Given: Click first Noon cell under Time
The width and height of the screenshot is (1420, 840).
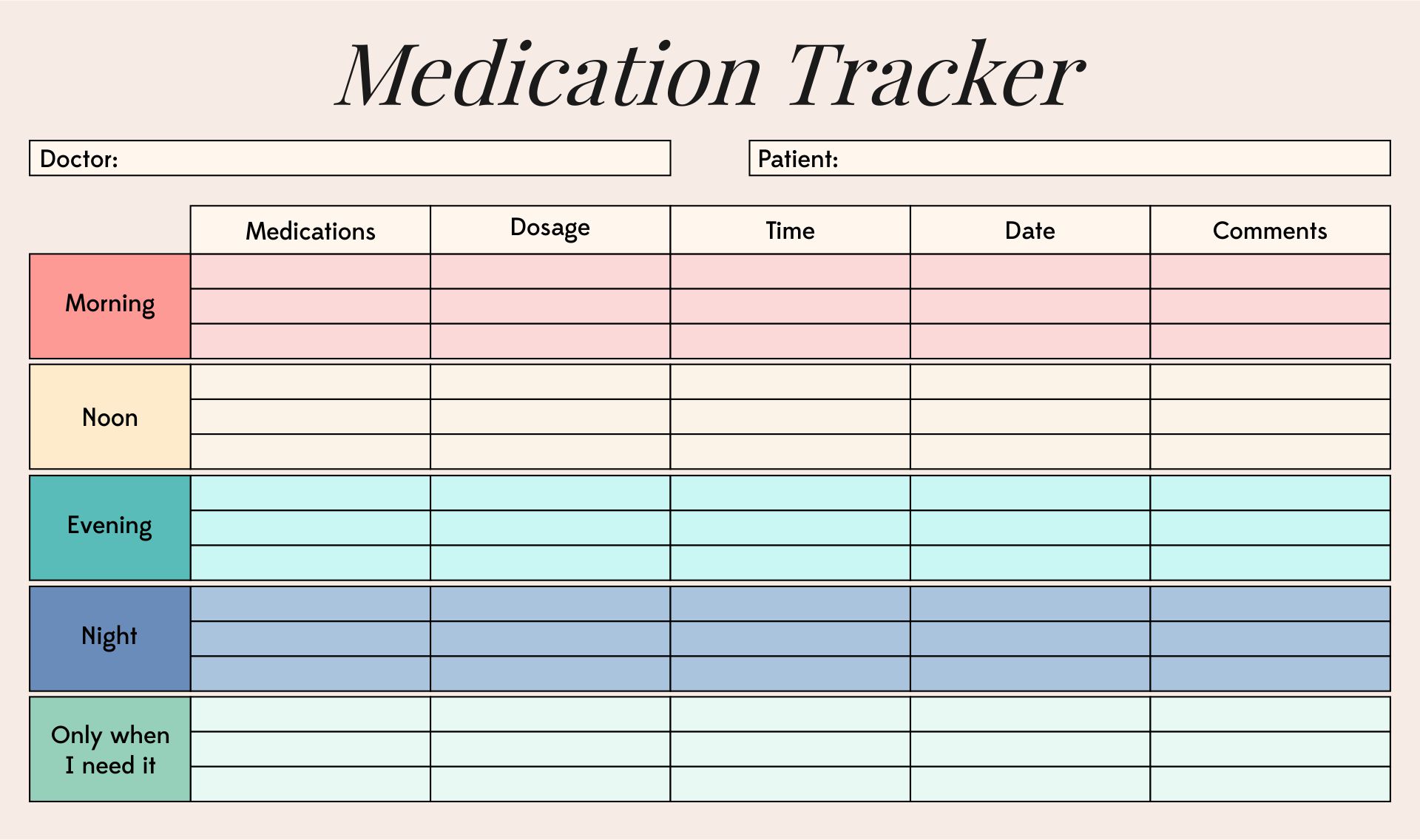Looking at the screenshot, I should pyautogui.click(x=791, y=382).
